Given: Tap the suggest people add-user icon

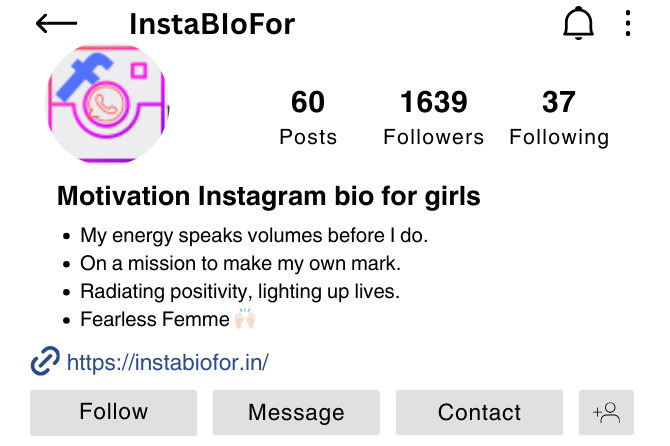Looking at the screenshot, I should [606, 413].
